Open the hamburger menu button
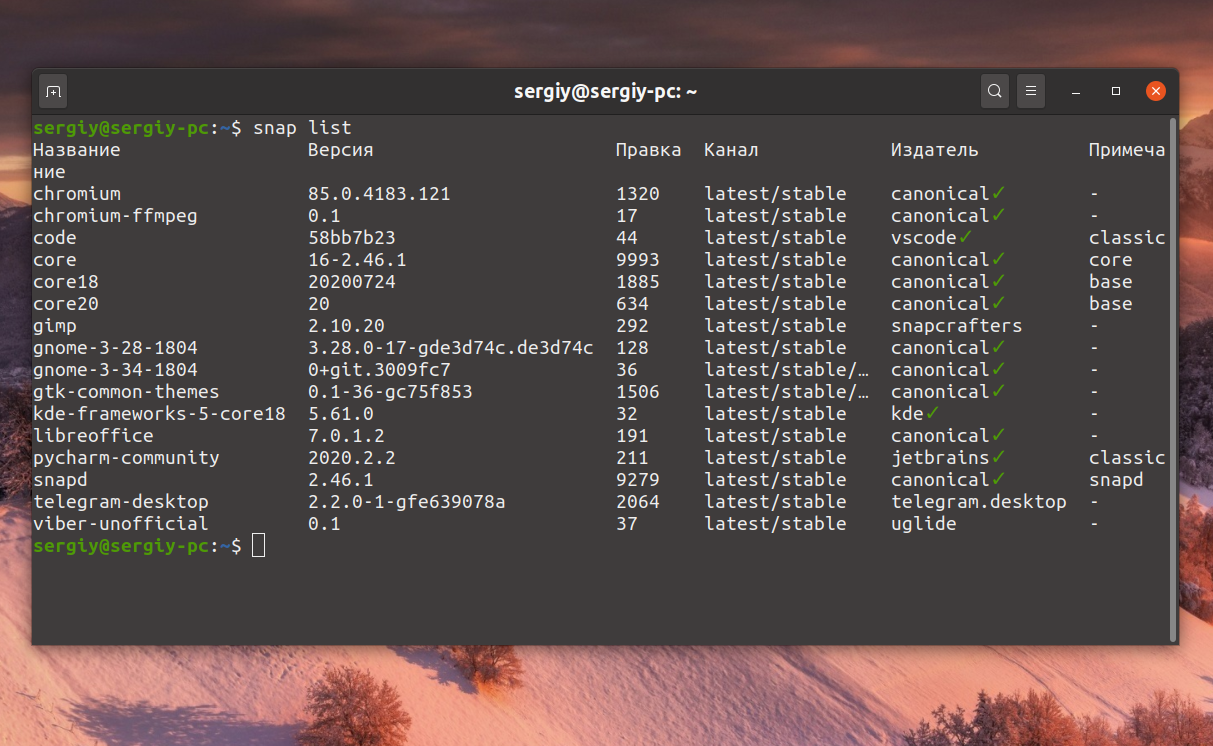 pos(1031,91)
